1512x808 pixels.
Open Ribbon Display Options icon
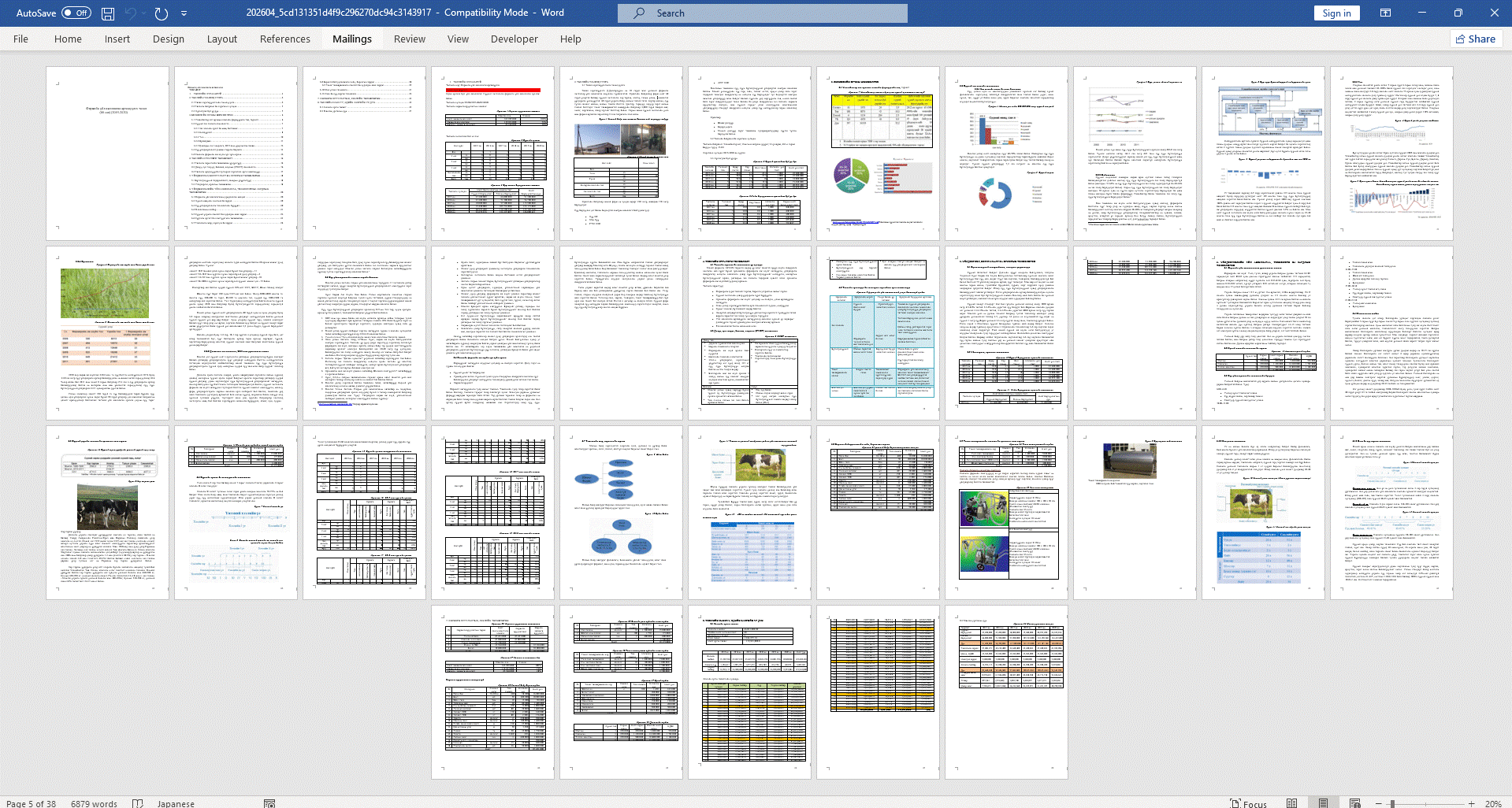click(x=1385, y=13)
